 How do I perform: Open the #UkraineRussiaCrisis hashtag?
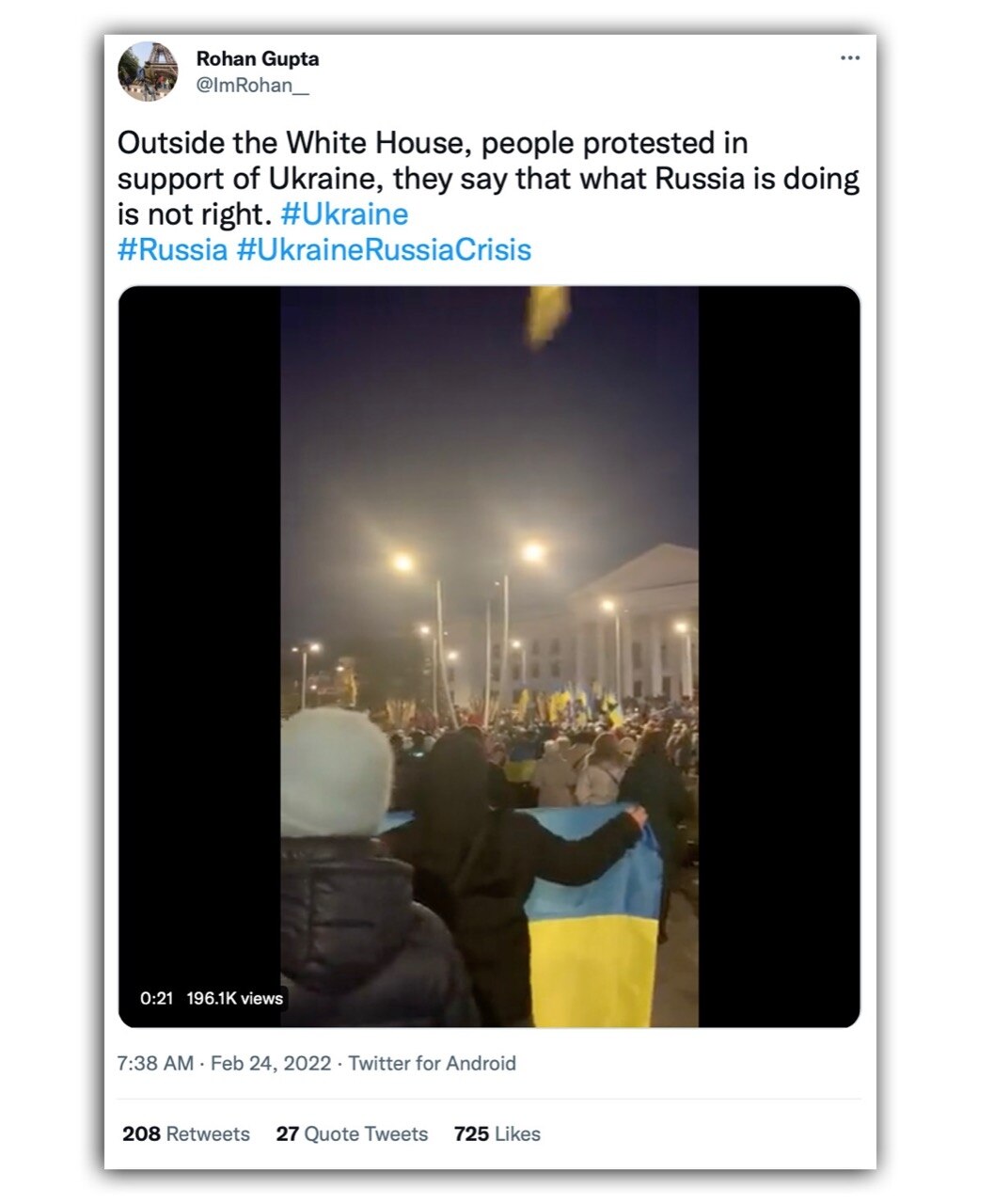384,249
